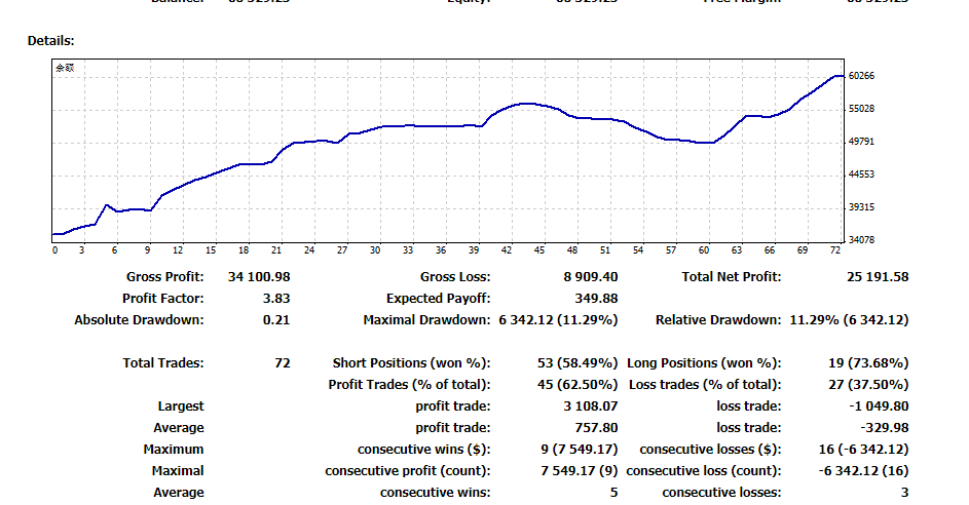Click the 34078 value on chart axis
The image size is (969, 505).
click(861, 240)
